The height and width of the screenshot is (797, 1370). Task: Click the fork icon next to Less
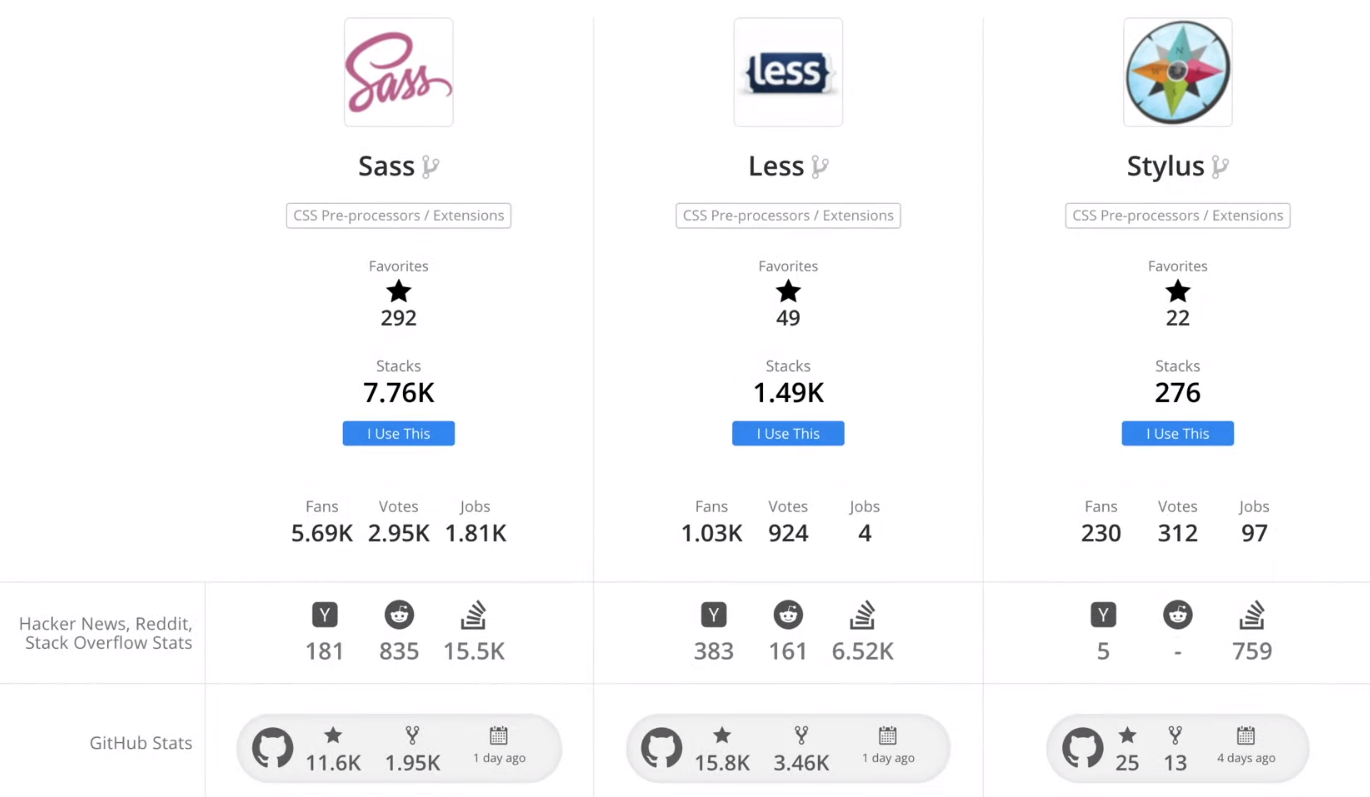[819, 166]
